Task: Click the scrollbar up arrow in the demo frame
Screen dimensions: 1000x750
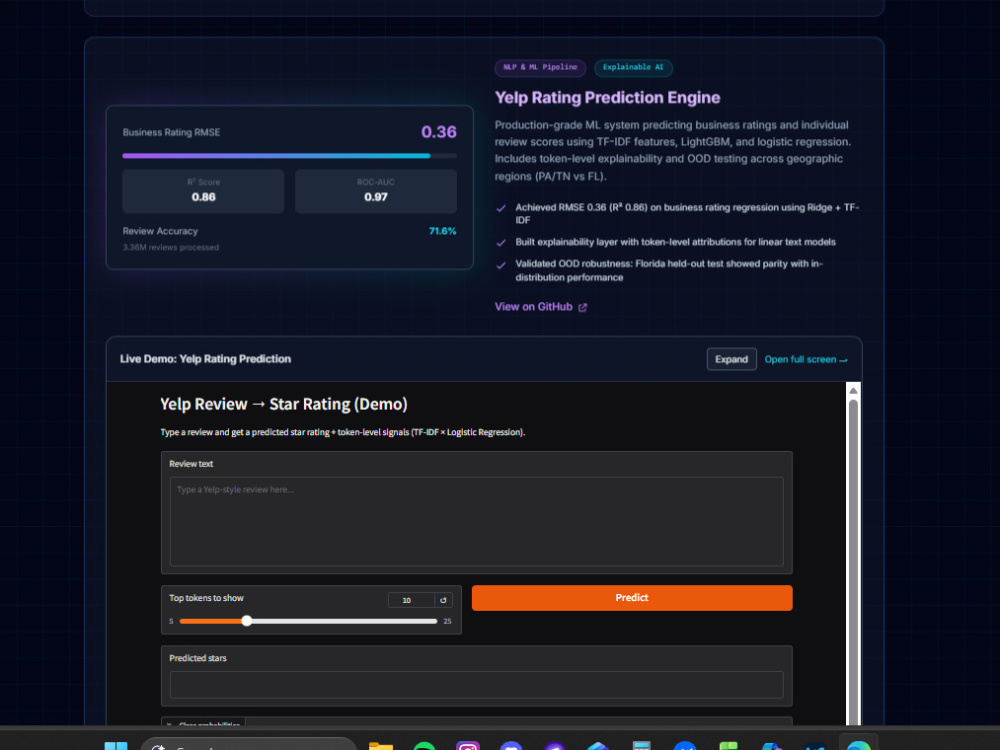Action: (853, 390)
